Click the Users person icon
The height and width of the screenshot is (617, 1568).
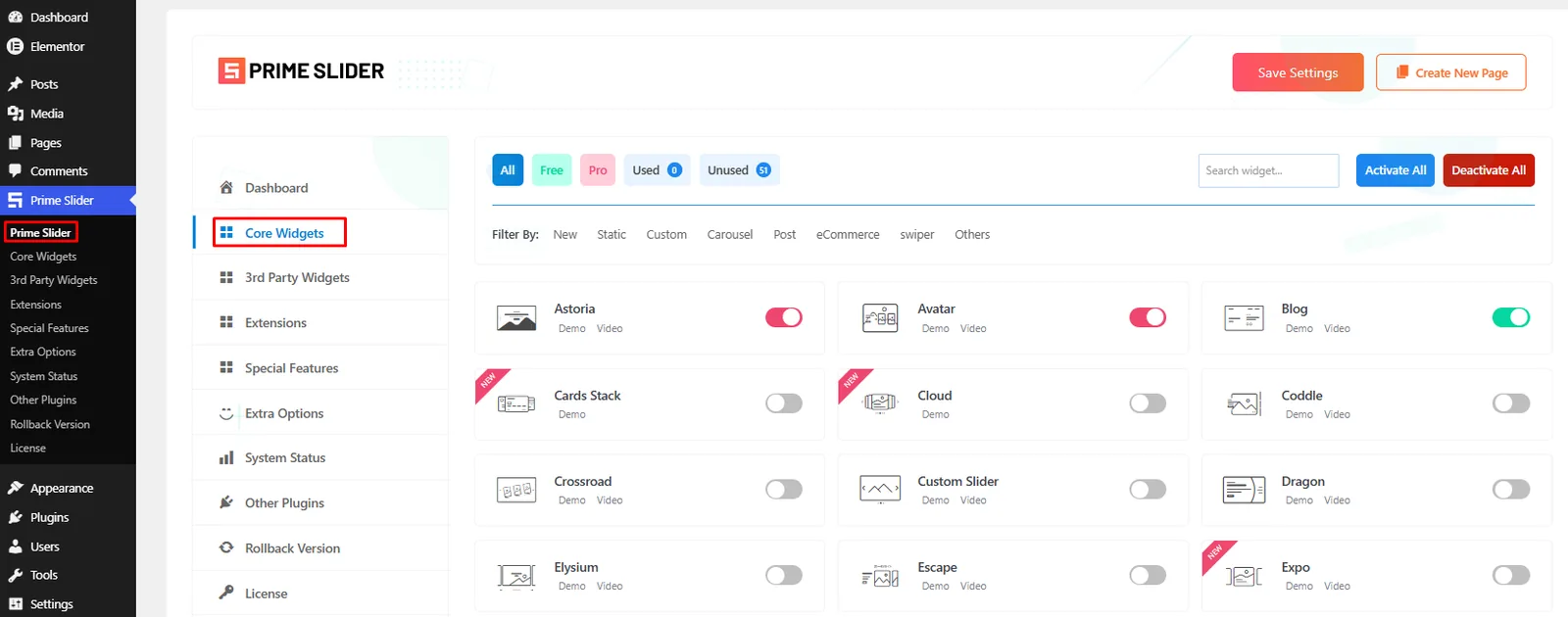tap(15, 546)
